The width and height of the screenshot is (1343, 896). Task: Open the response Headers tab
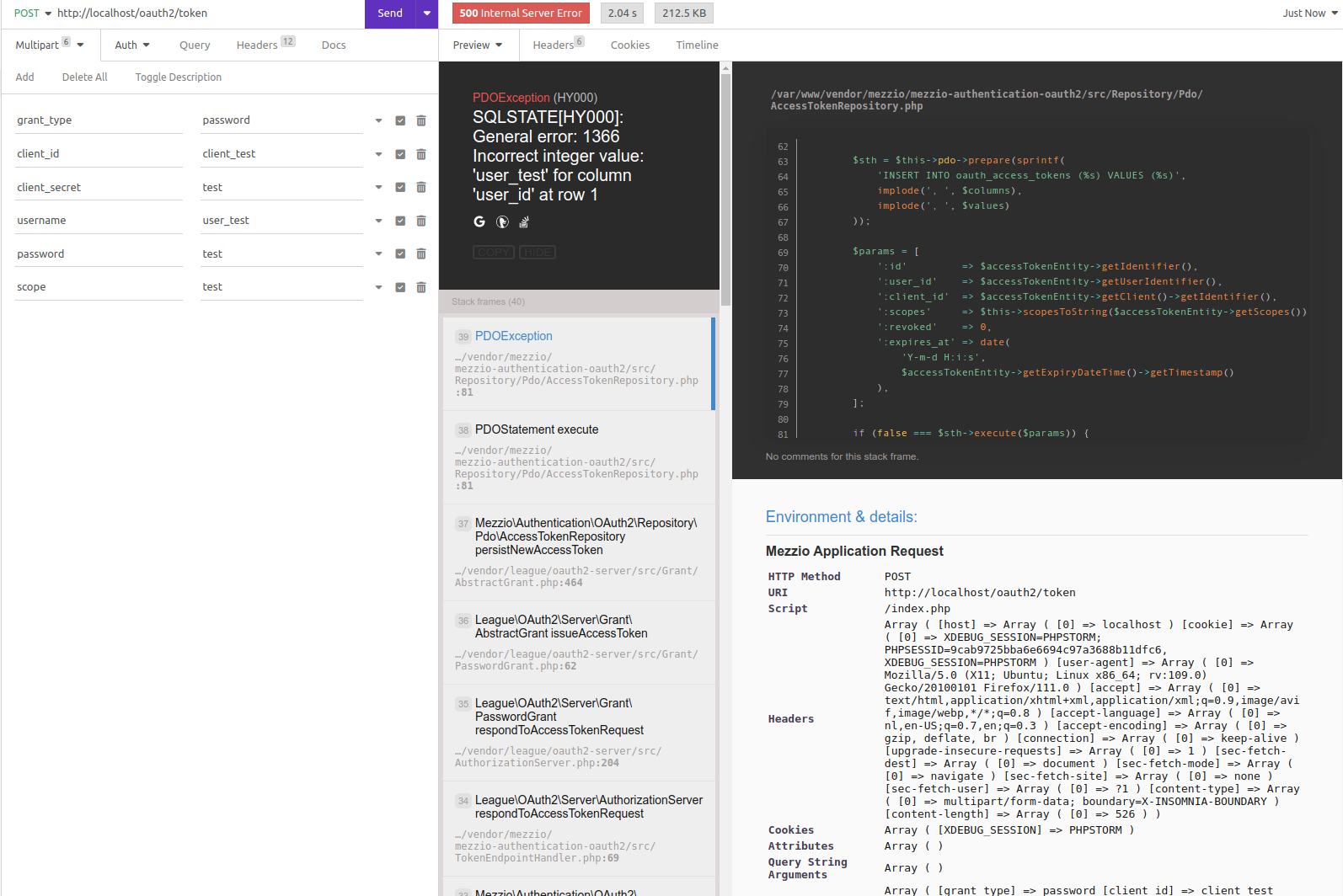point(558,45)
